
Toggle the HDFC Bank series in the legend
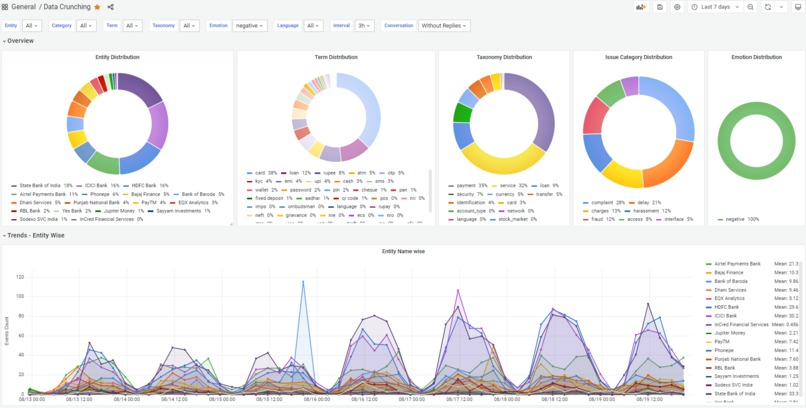(x=727, y=307)
